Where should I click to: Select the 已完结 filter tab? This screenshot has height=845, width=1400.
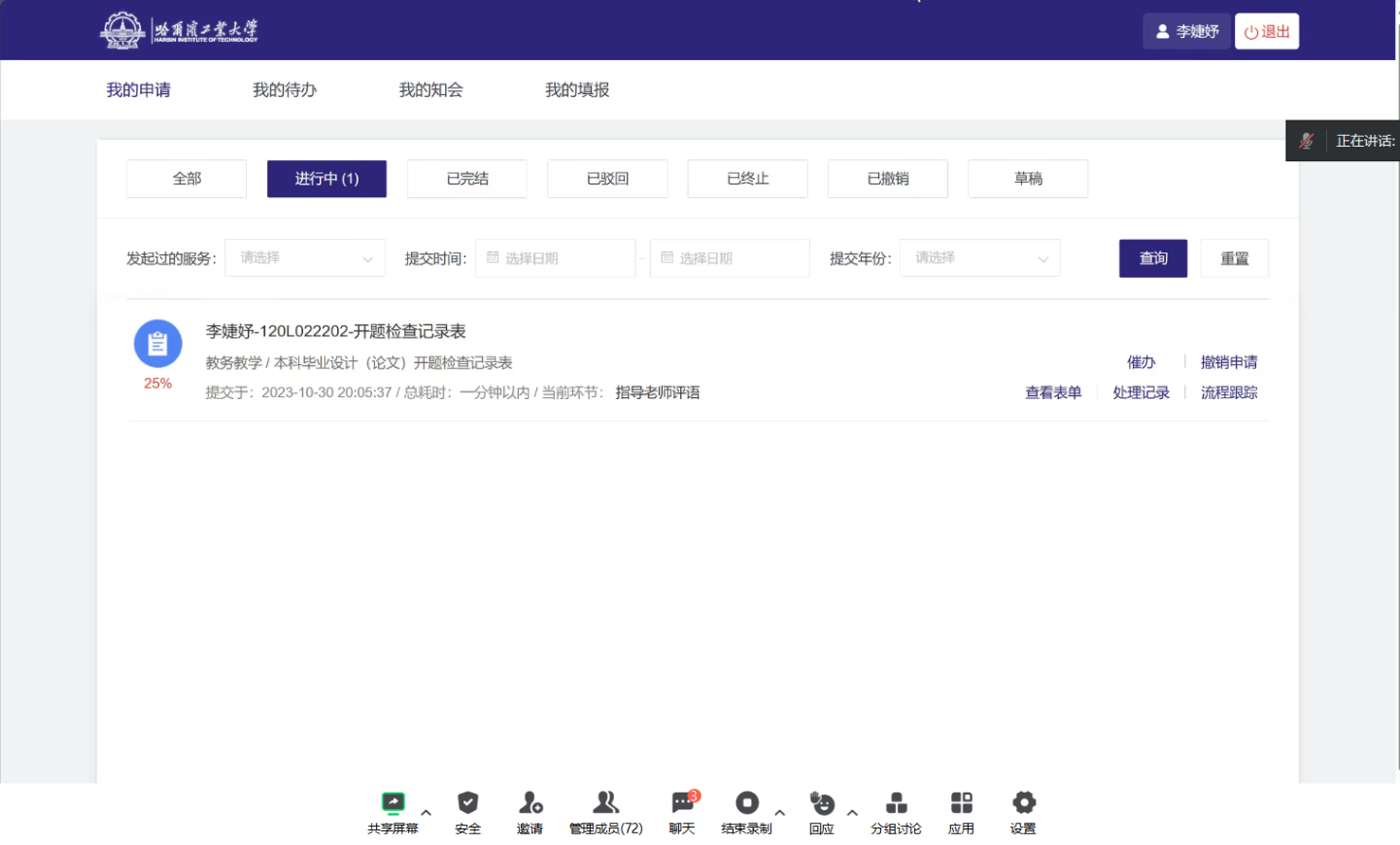point(467,179)
